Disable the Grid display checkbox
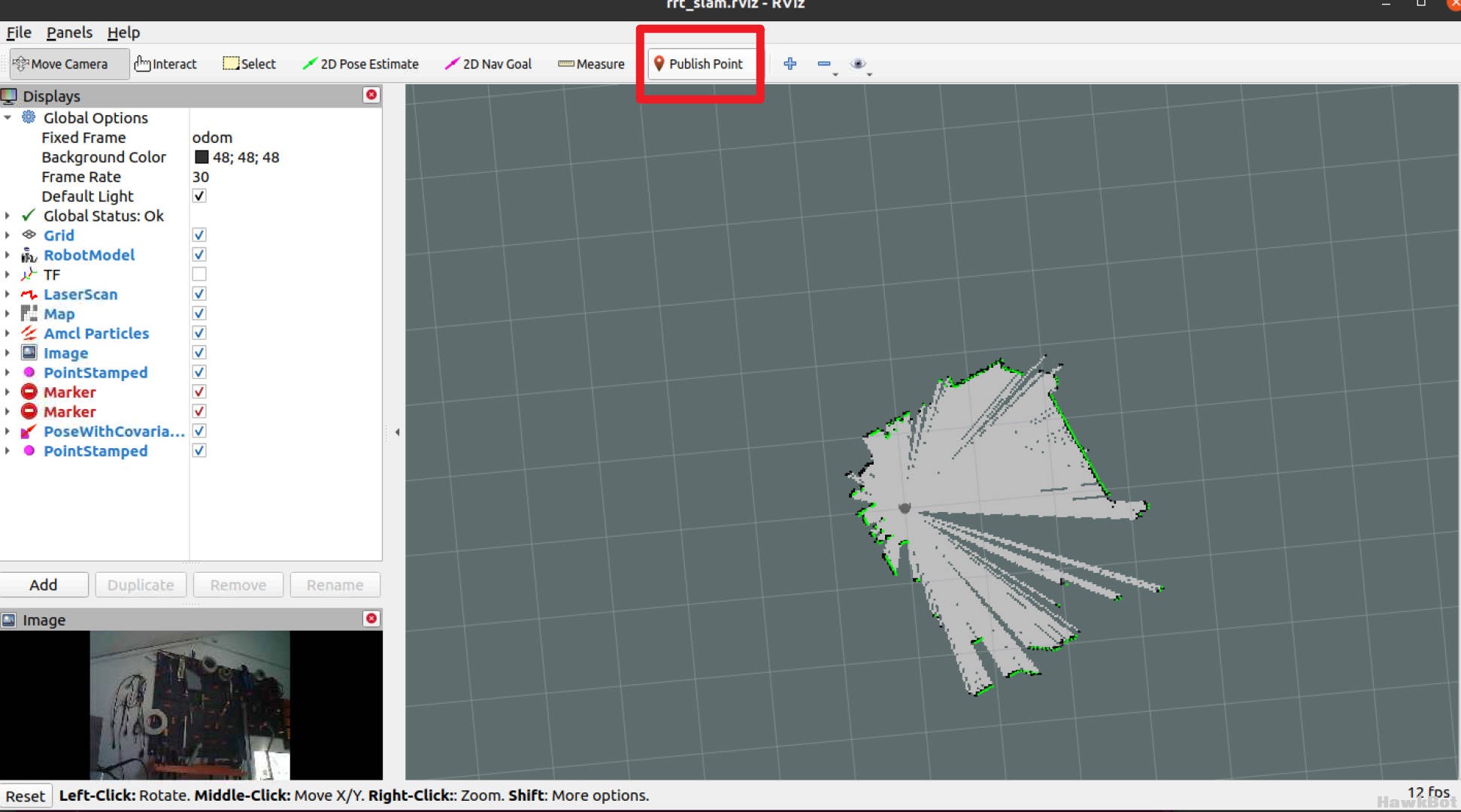The image size is (1461, 812). click(199, 235)
